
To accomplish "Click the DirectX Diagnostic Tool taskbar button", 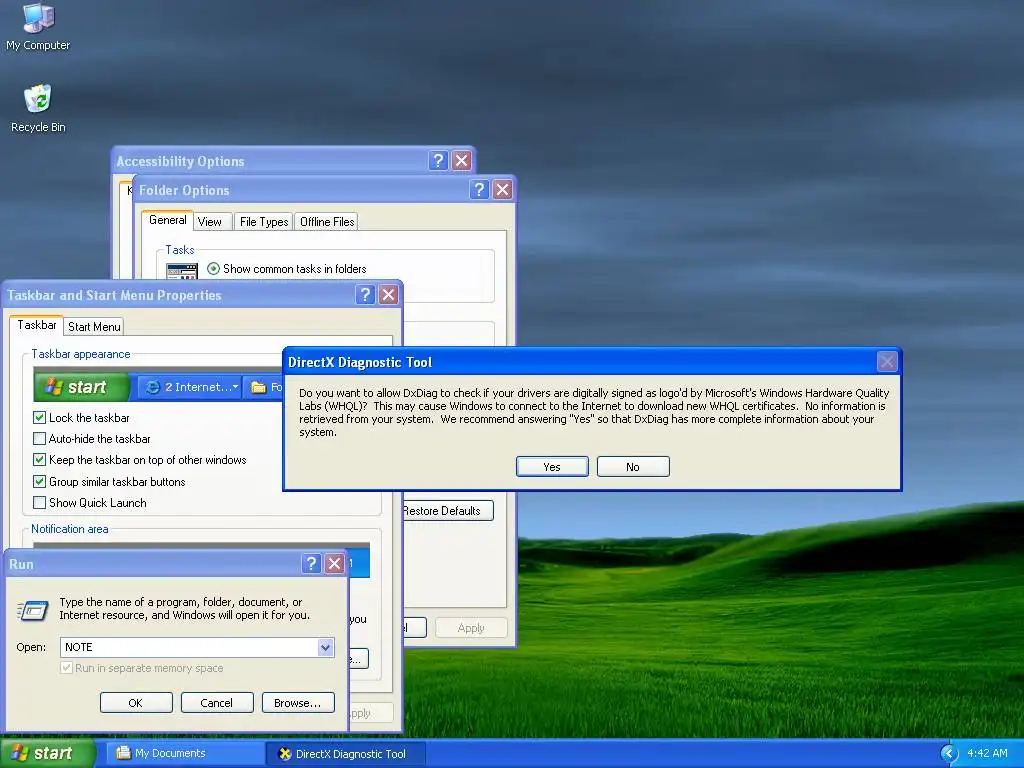I will pos(346,754).
